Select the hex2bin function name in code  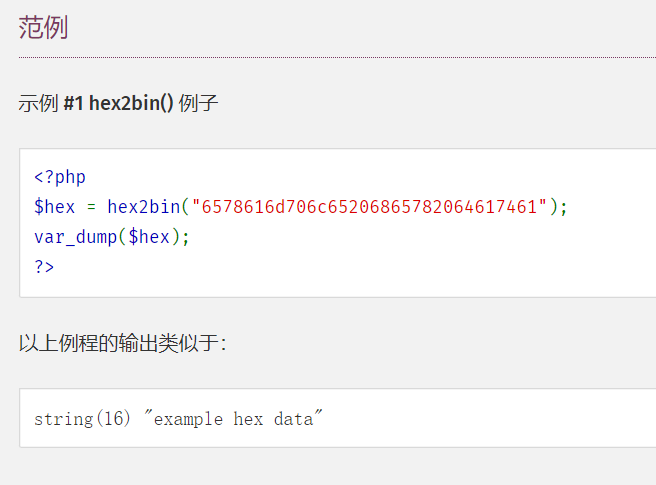(144, 208)
